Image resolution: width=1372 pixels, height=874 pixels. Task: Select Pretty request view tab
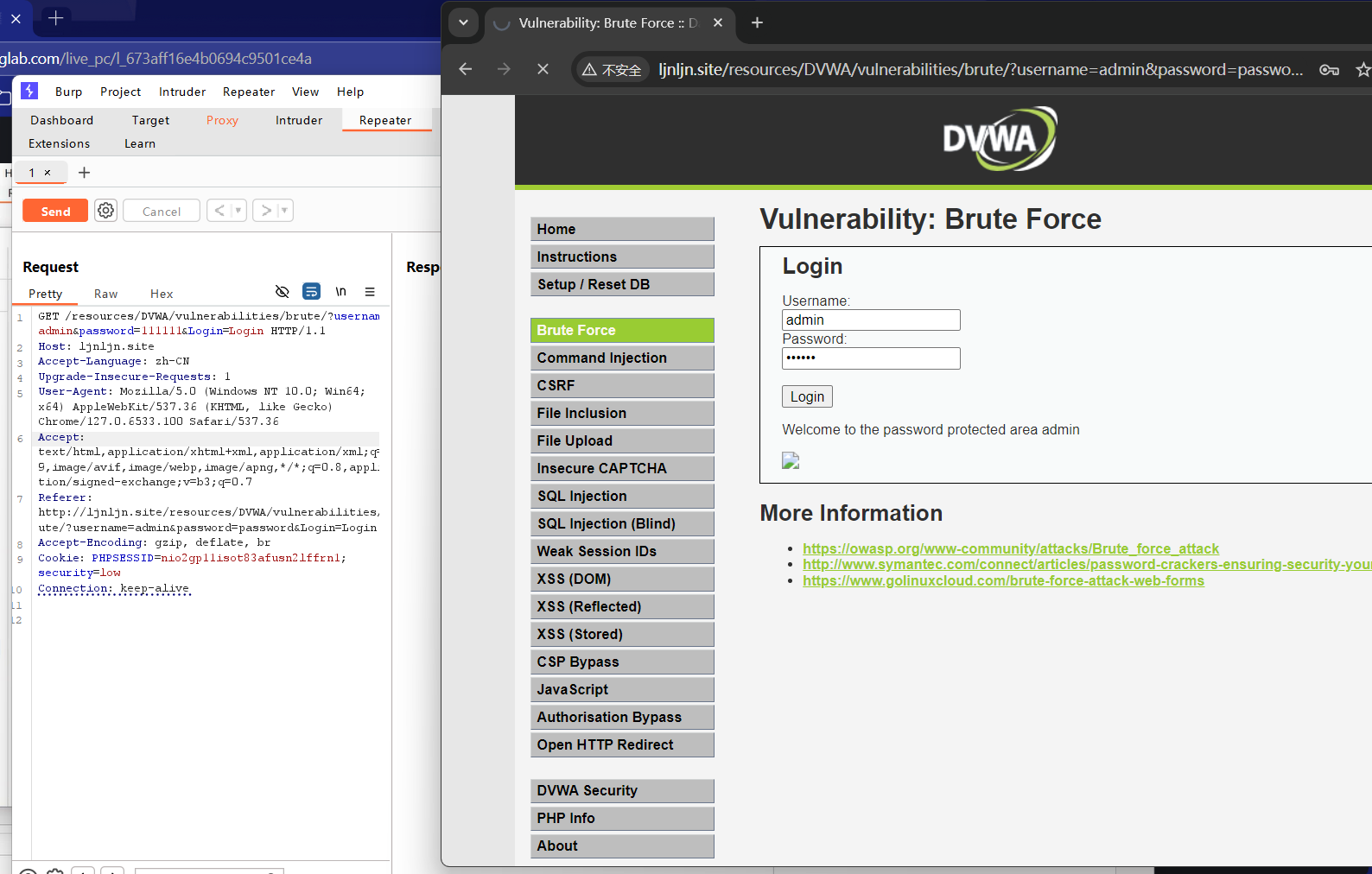(45, 294)
